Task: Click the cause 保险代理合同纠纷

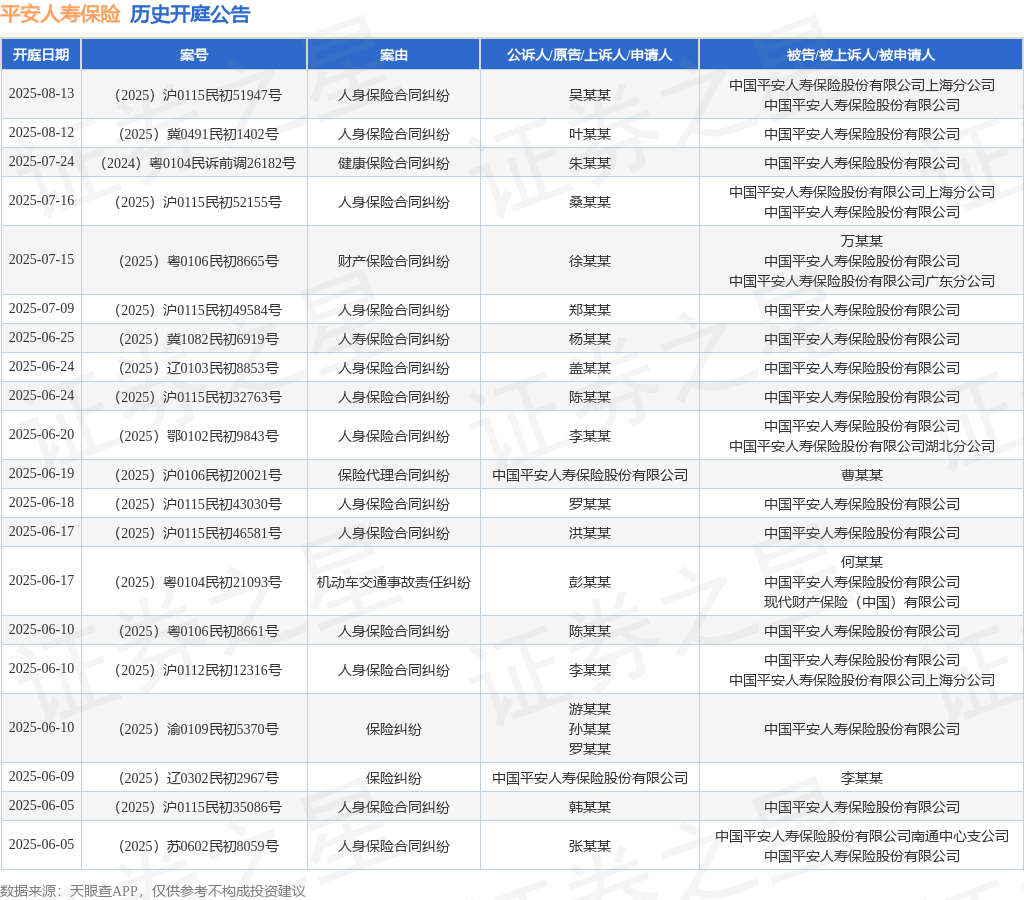Action: point(394,475)
